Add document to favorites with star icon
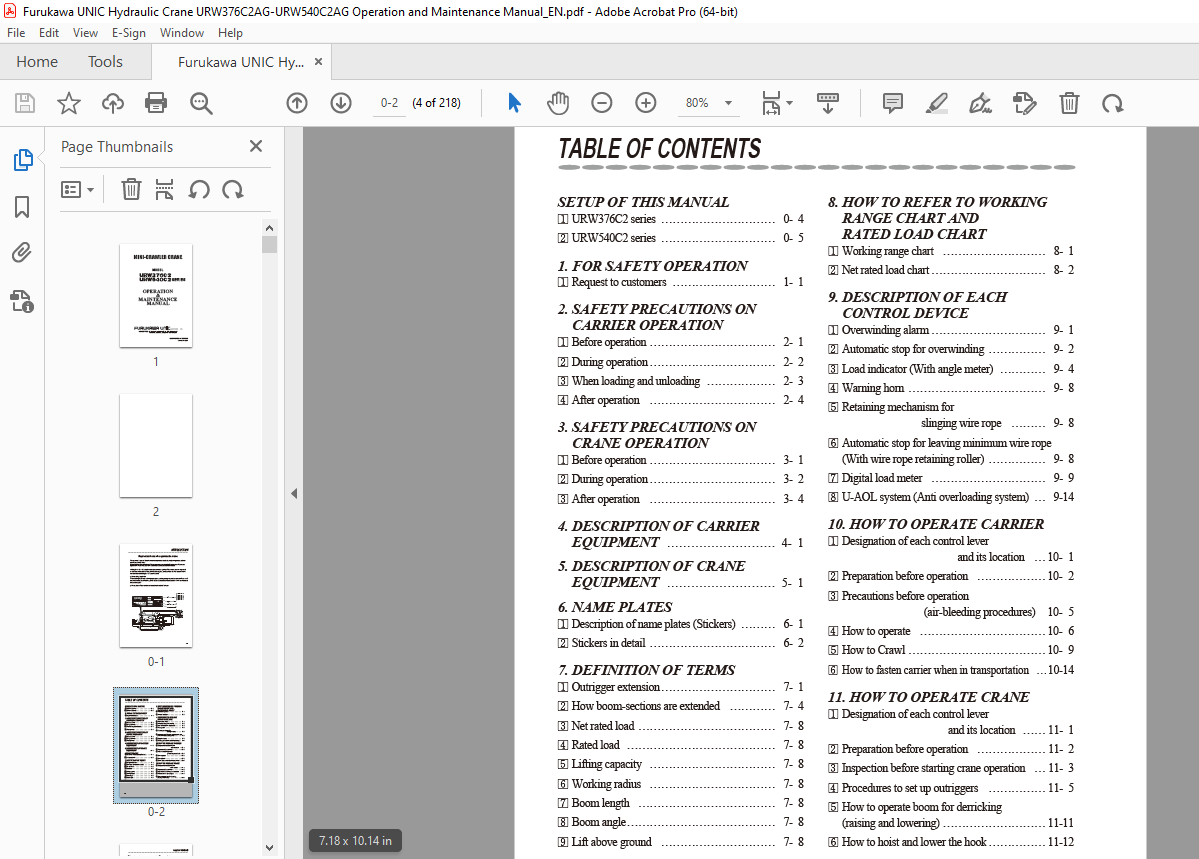Viewport: 1199px width, 859px height. (x=69, y=103)
